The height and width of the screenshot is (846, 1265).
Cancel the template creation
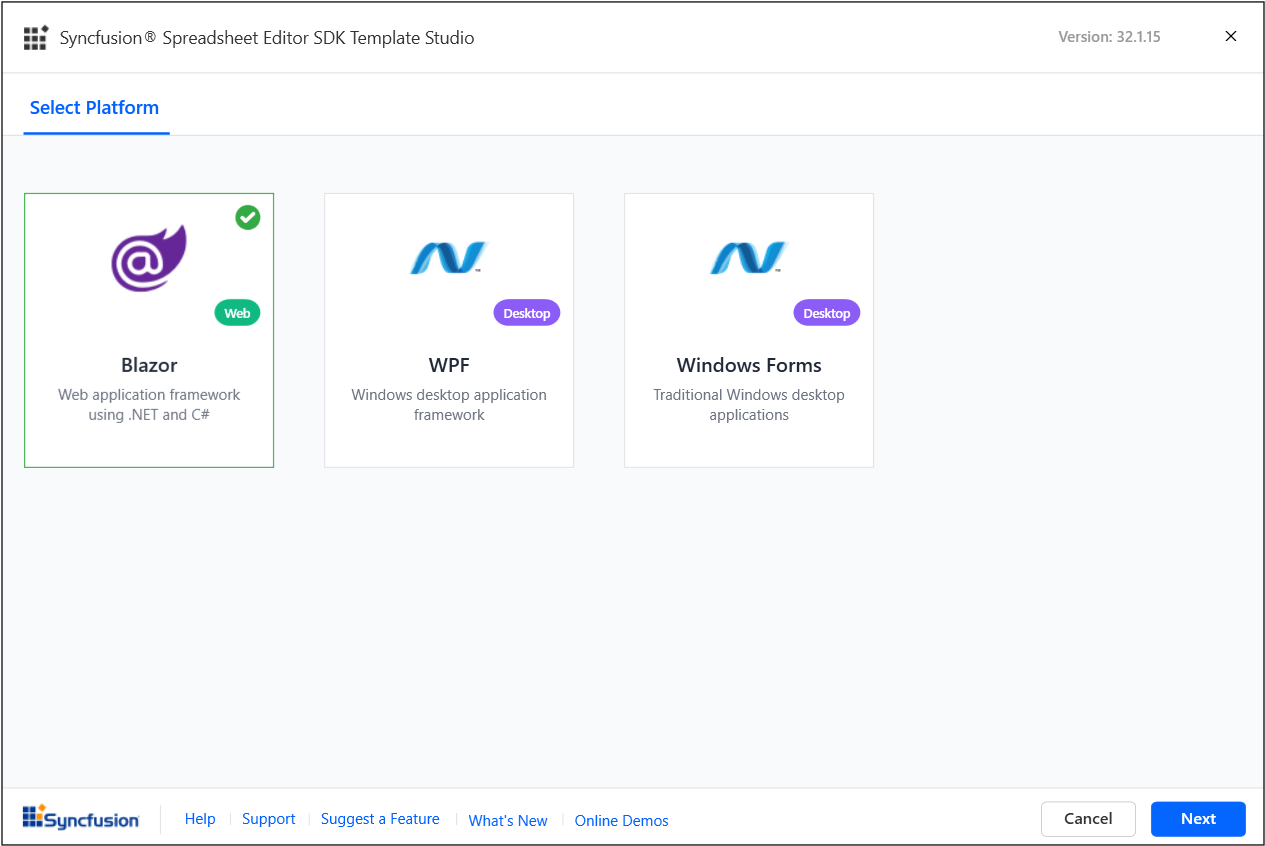(1088, 819)
